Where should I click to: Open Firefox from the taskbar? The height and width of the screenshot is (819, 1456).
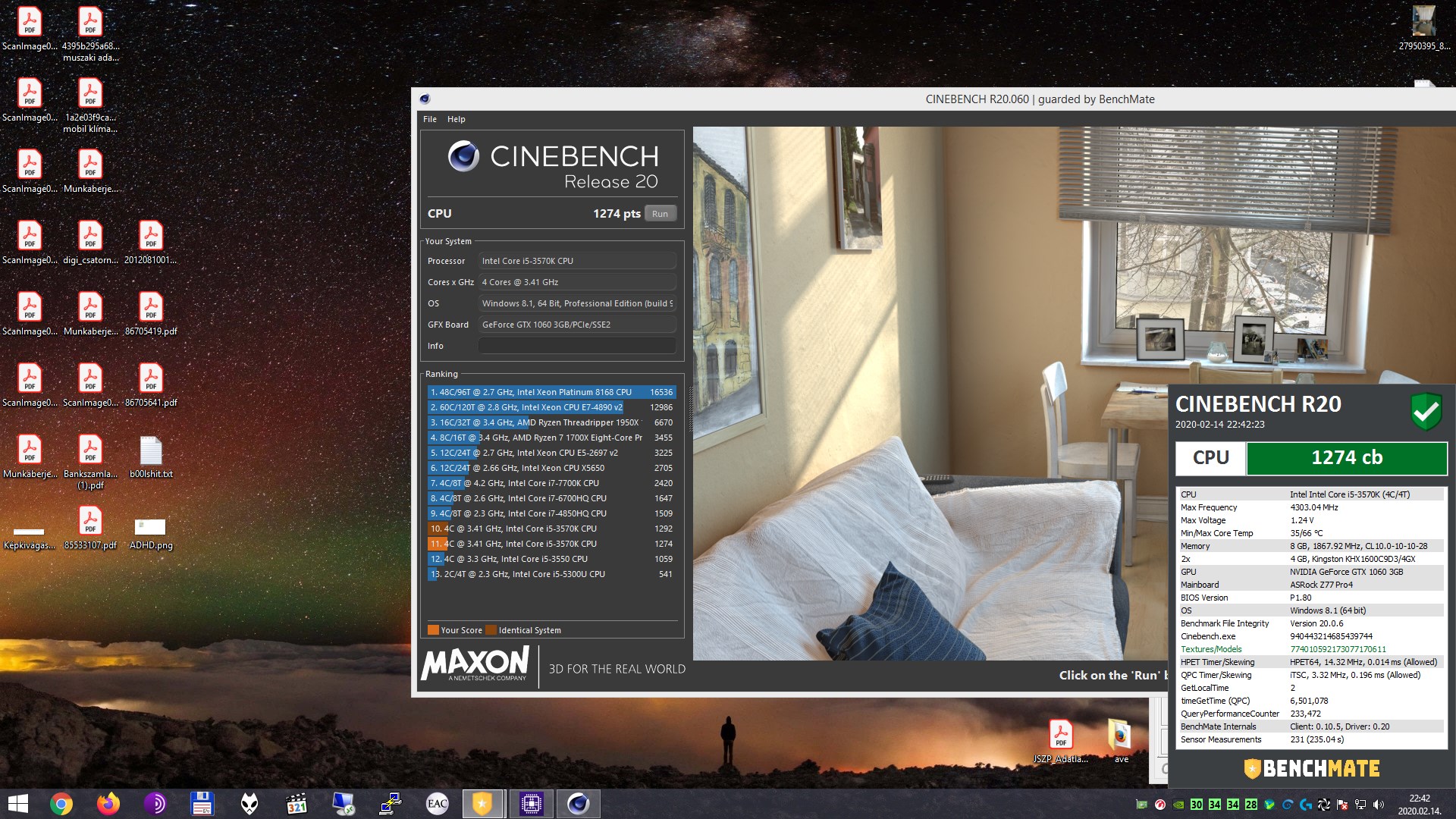[108, 804]
